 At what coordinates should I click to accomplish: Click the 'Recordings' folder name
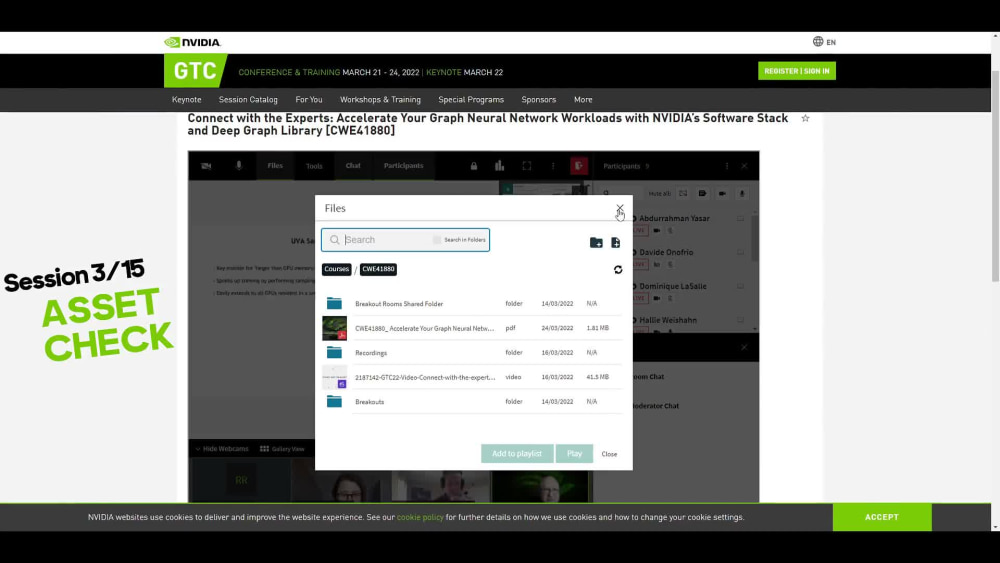coord(371,353)
